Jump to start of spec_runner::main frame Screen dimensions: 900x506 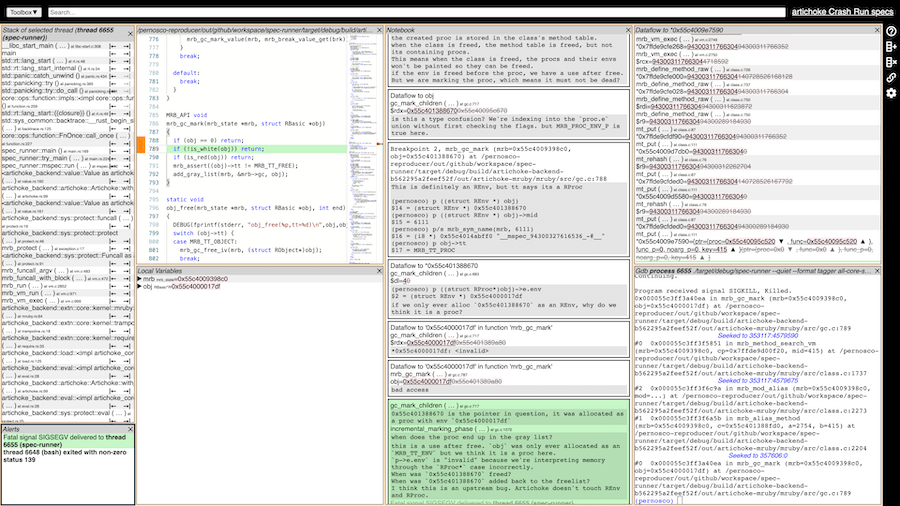[x=112, y=151]
